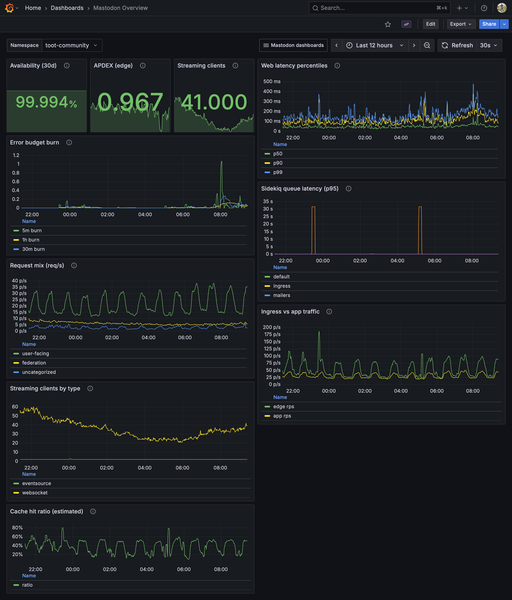Open Ingress vs app traffic title menu
This screenshot has width=512, height=600.
point(290,311)
